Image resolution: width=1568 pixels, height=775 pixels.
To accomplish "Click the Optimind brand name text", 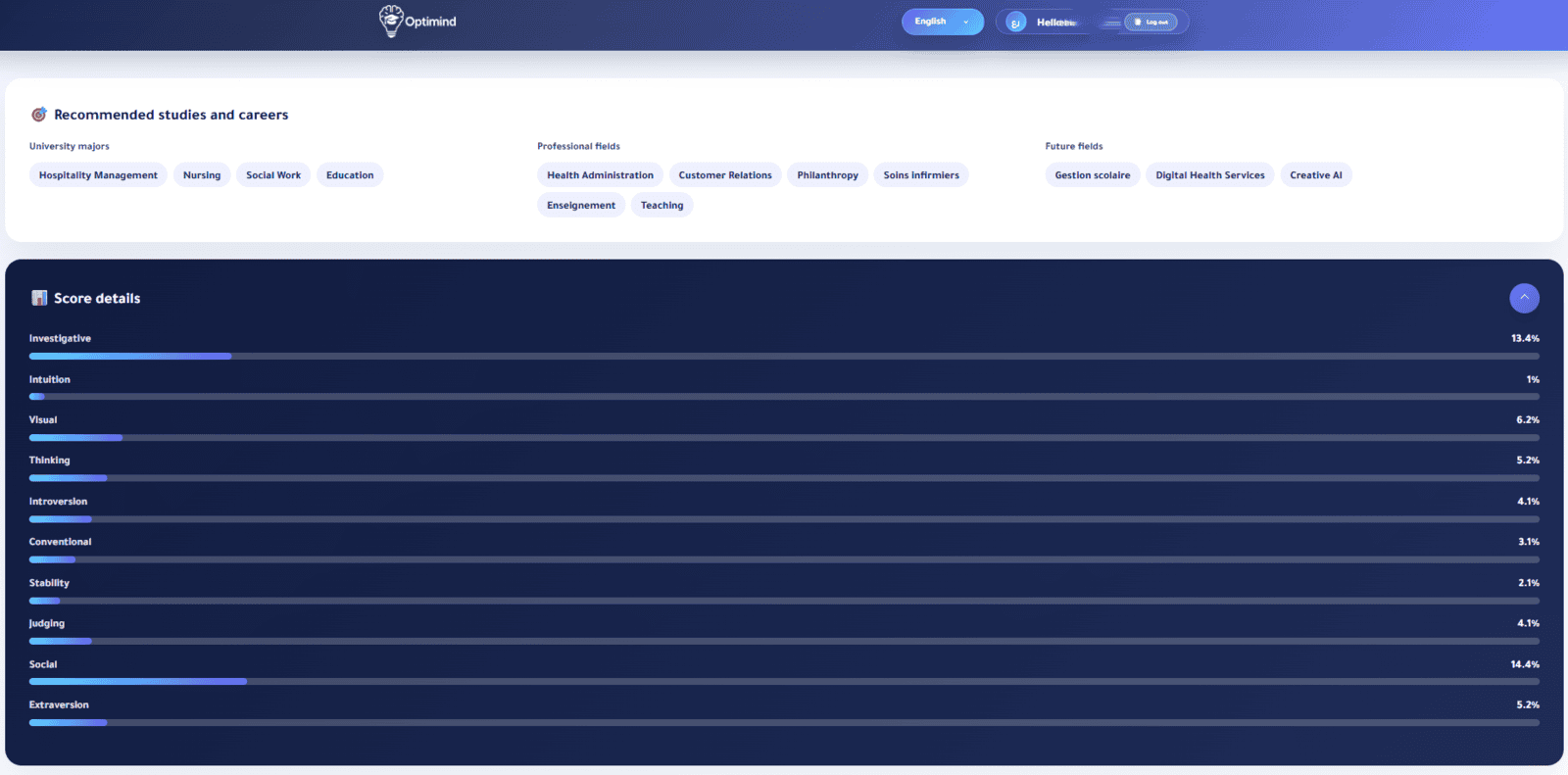I will (x=431, y=22).
